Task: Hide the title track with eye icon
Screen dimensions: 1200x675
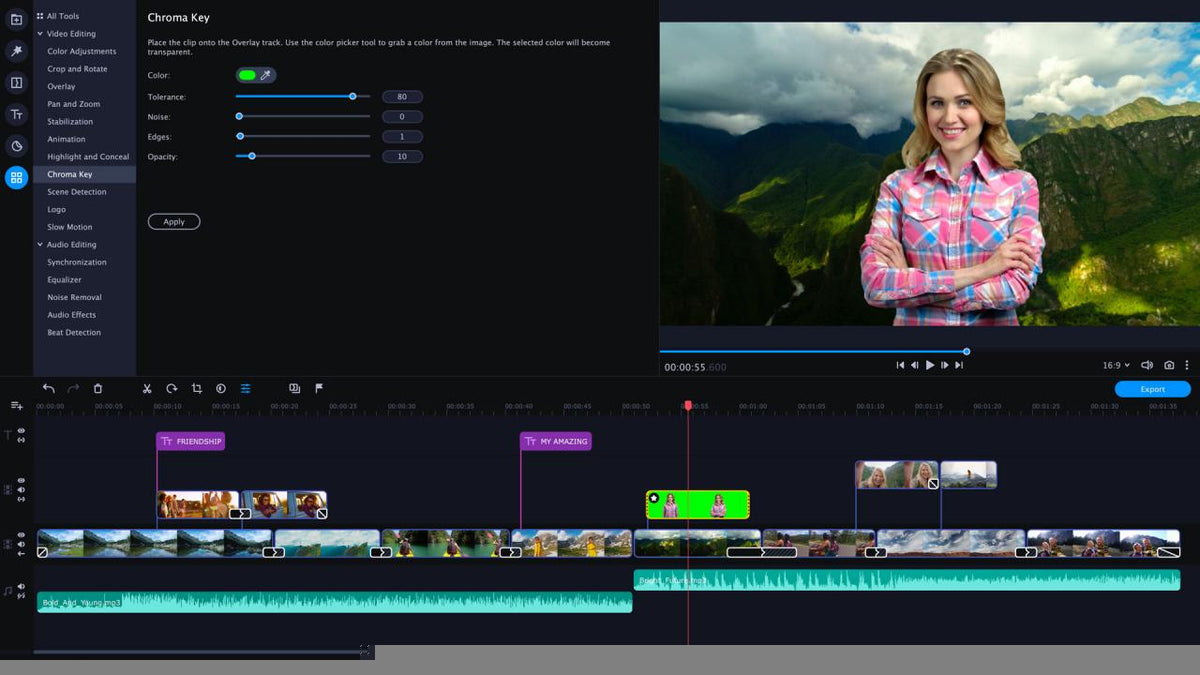Action: pos(21,431)
